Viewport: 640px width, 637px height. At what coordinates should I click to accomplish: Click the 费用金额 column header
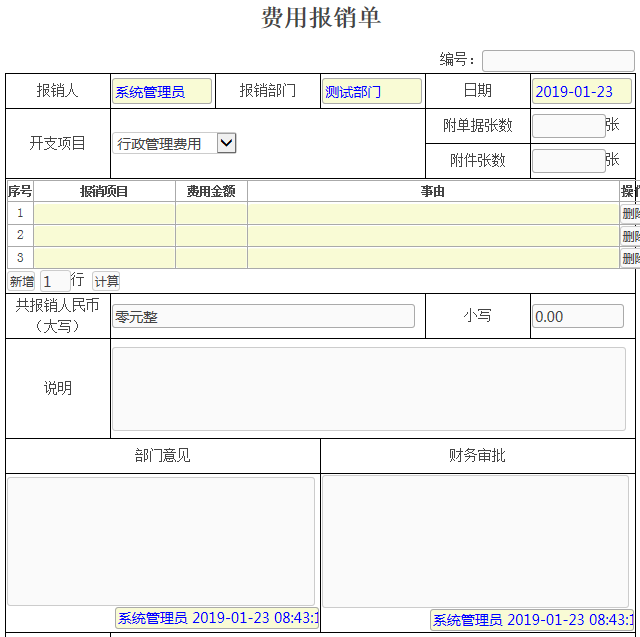point(211,191)
